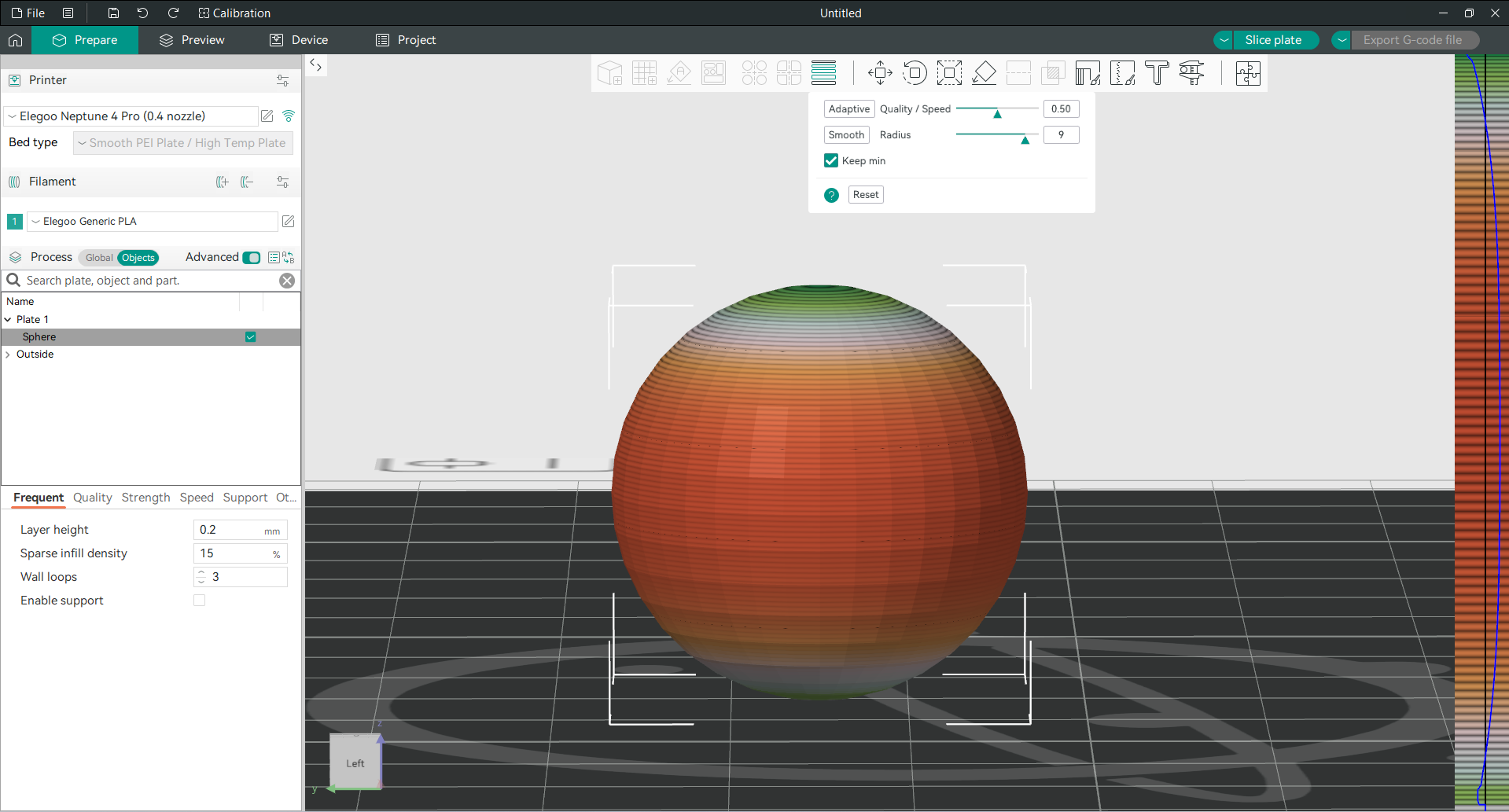
Task: Open the Calibration menu
Action: tap(234, 13)
